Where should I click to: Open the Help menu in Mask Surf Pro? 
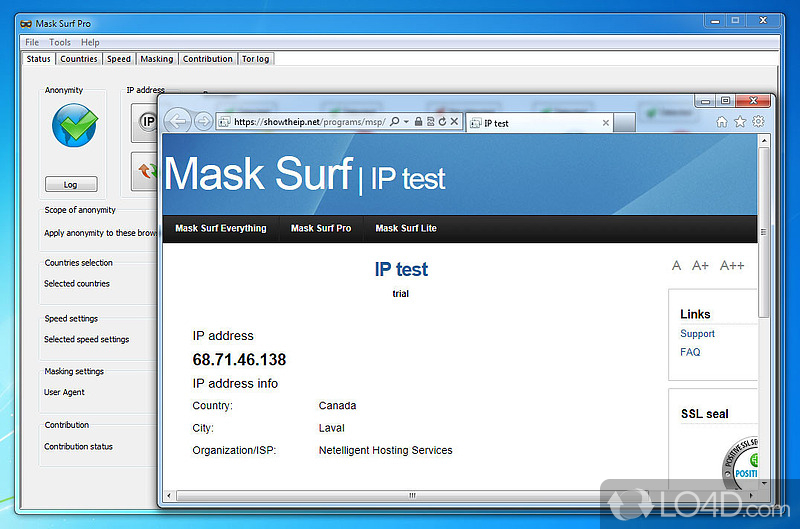click(90, 42)
